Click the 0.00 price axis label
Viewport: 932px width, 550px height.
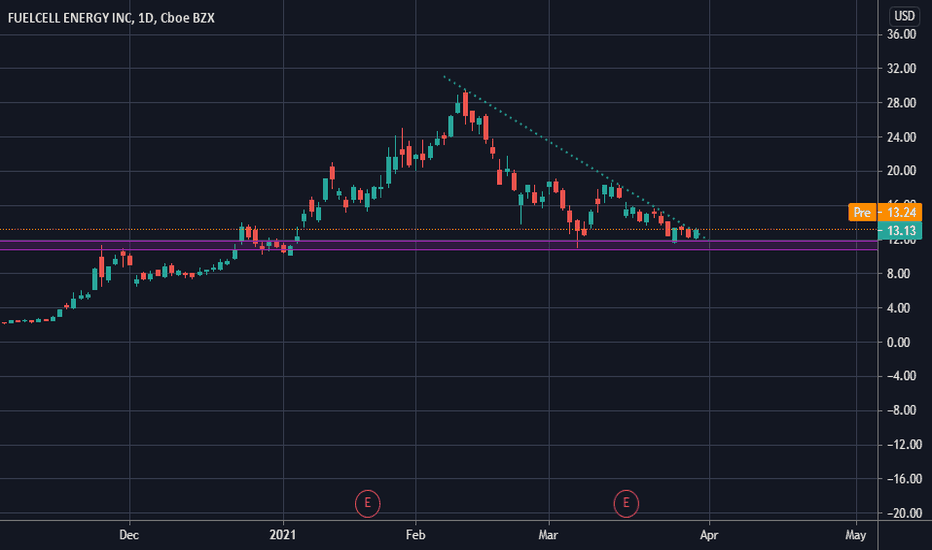point(899,342)
